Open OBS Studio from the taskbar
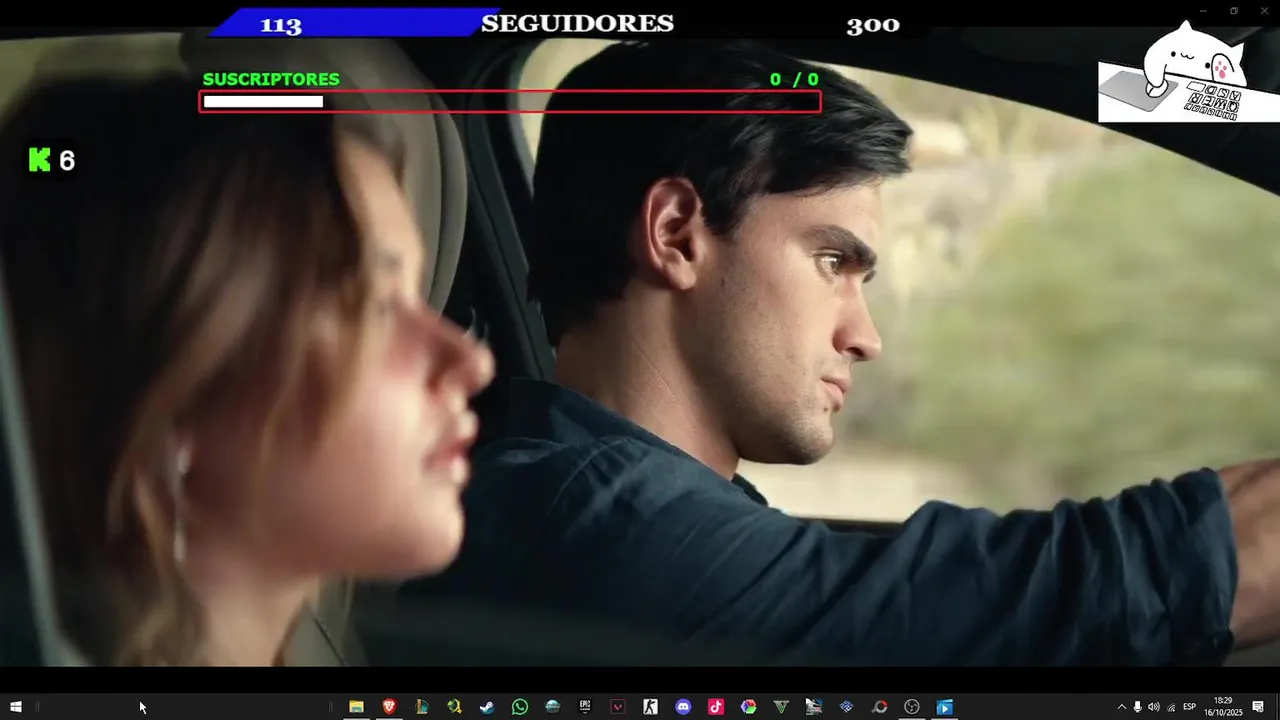 click(912, 707)
